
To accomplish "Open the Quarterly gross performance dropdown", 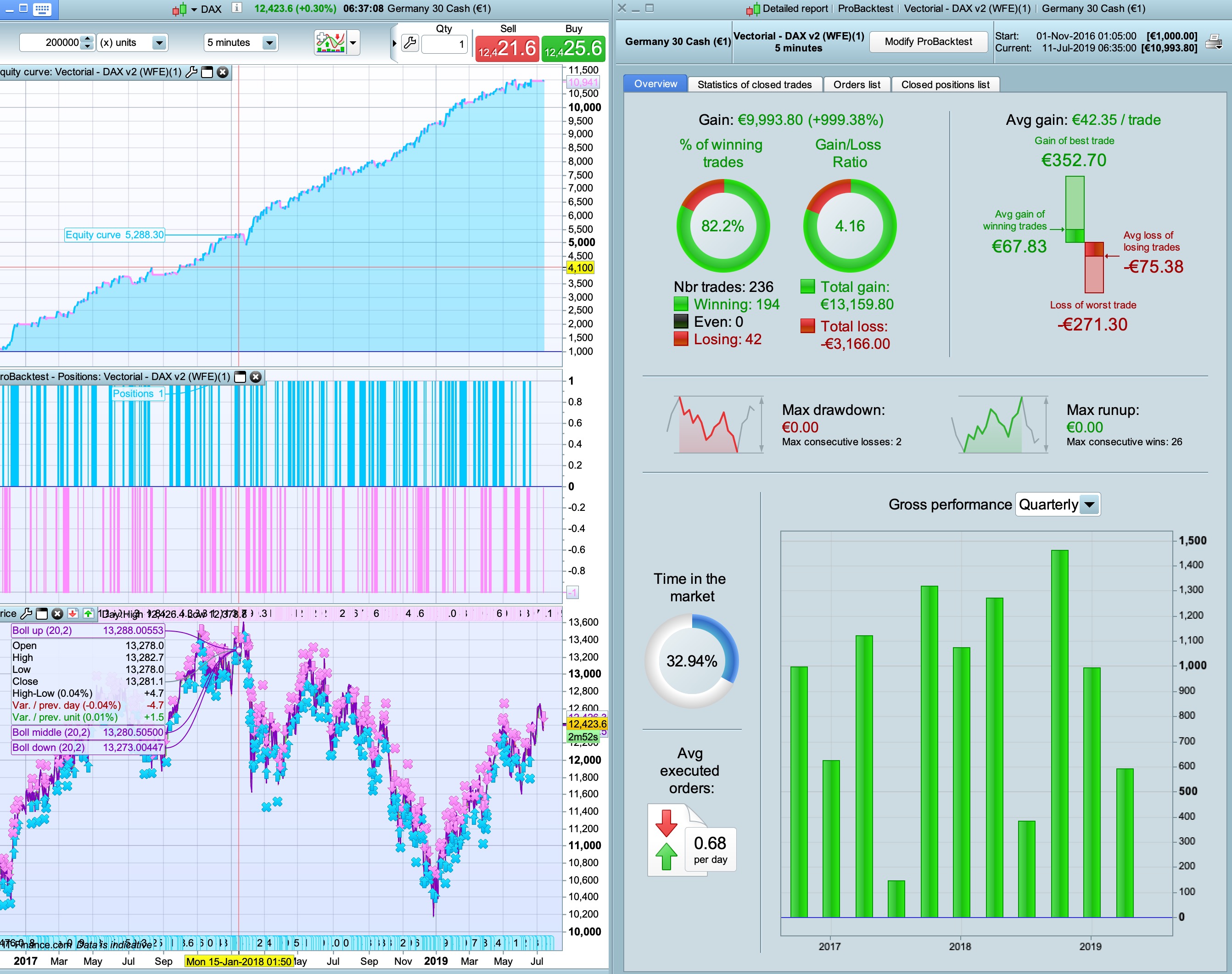I will tap(1089, 504).
